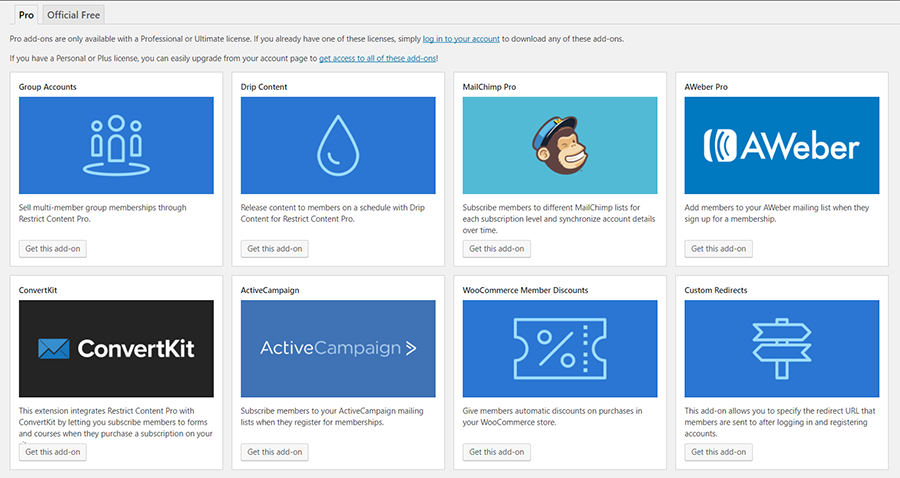Get the MailChimp Pro add-on

pos(496,249)
